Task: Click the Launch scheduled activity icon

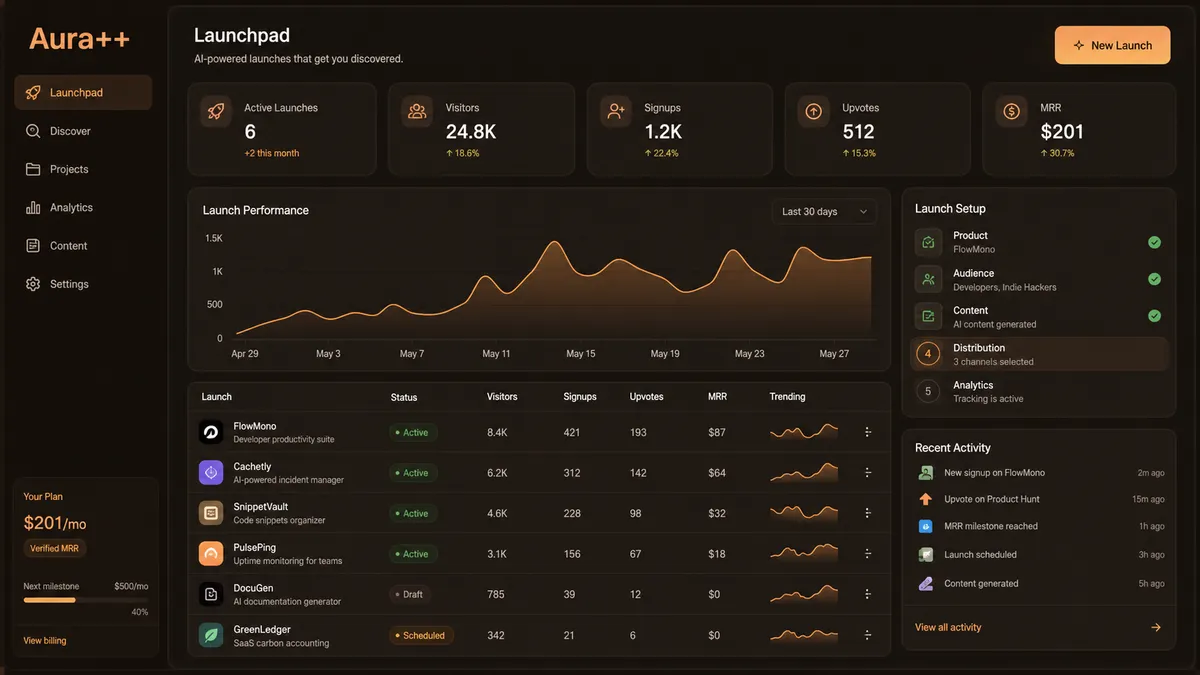Action: tap(926, 554)
